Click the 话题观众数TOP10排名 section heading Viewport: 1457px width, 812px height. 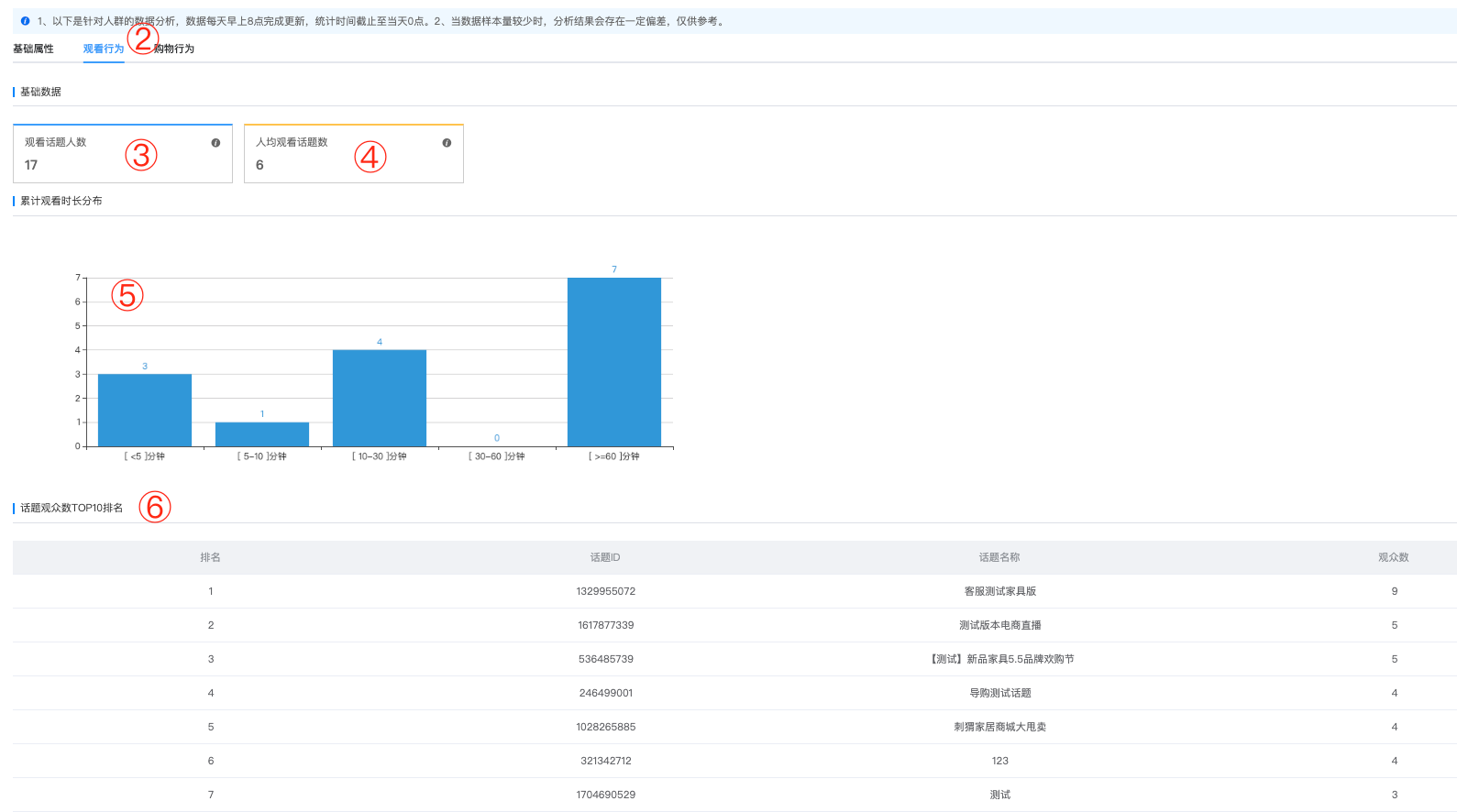[72, 508]
